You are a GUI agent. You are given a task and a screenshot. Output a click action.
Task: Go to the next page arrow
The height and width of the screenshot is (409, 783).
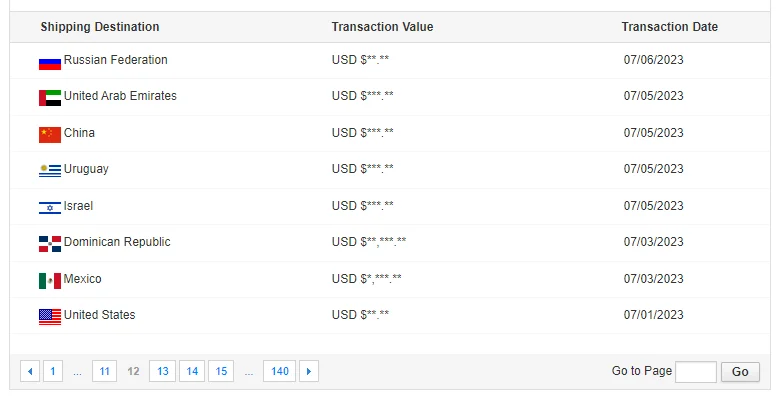309,372
